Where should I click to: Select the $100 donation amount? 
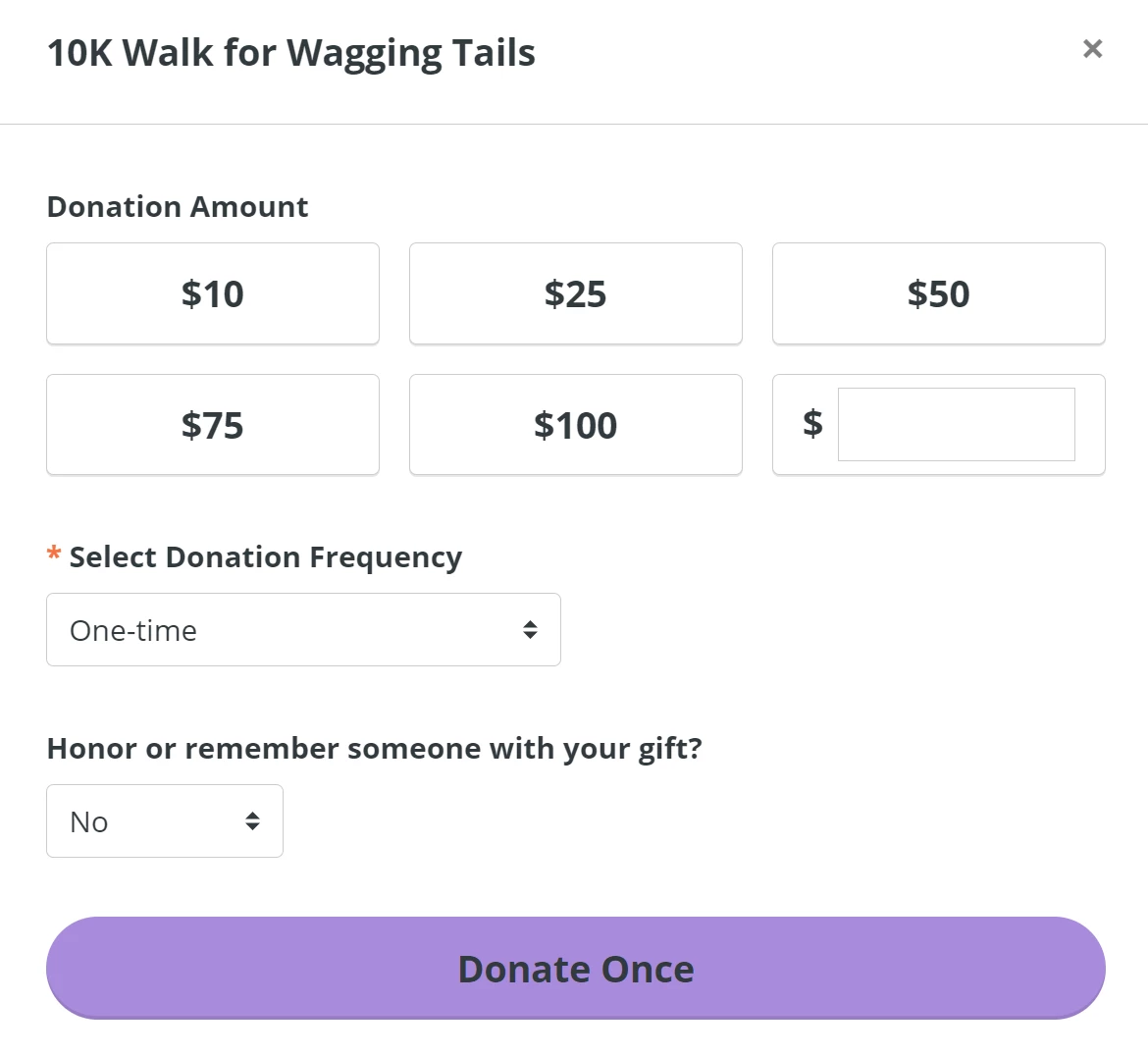(x=575, y=424)
